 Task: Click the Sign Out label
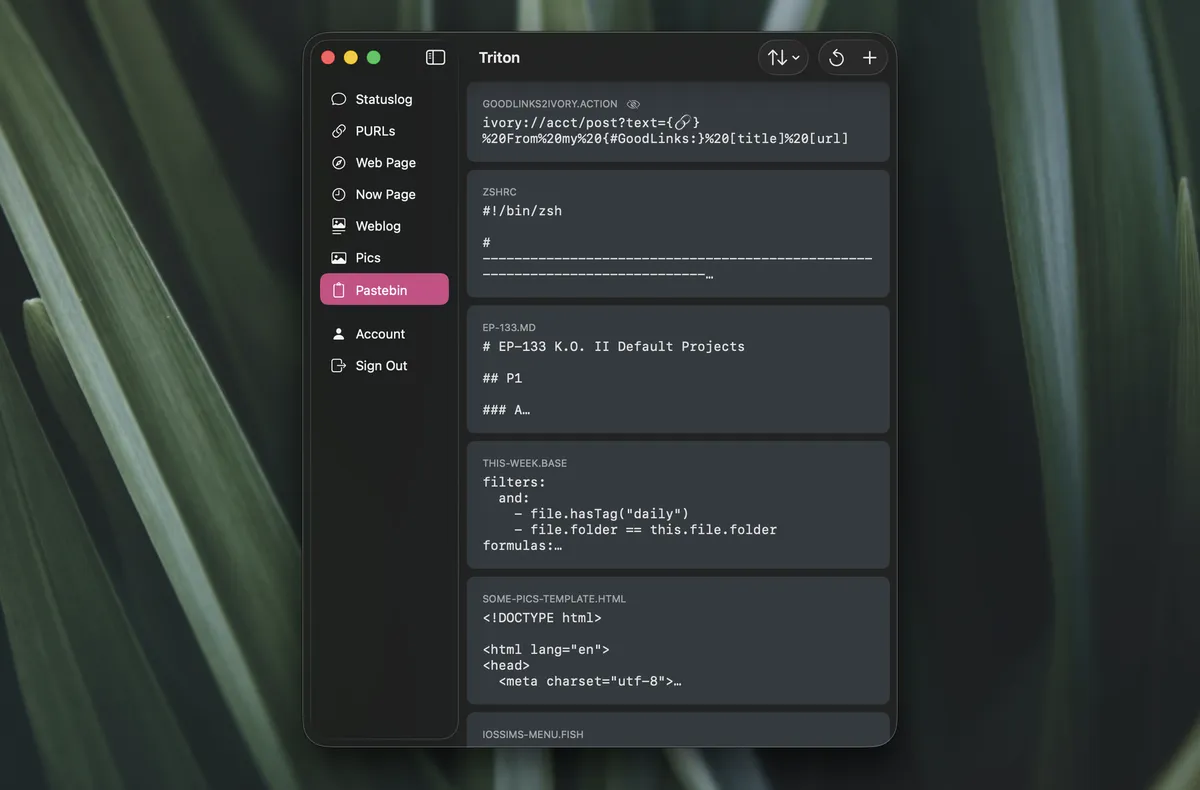coord(382,366)
